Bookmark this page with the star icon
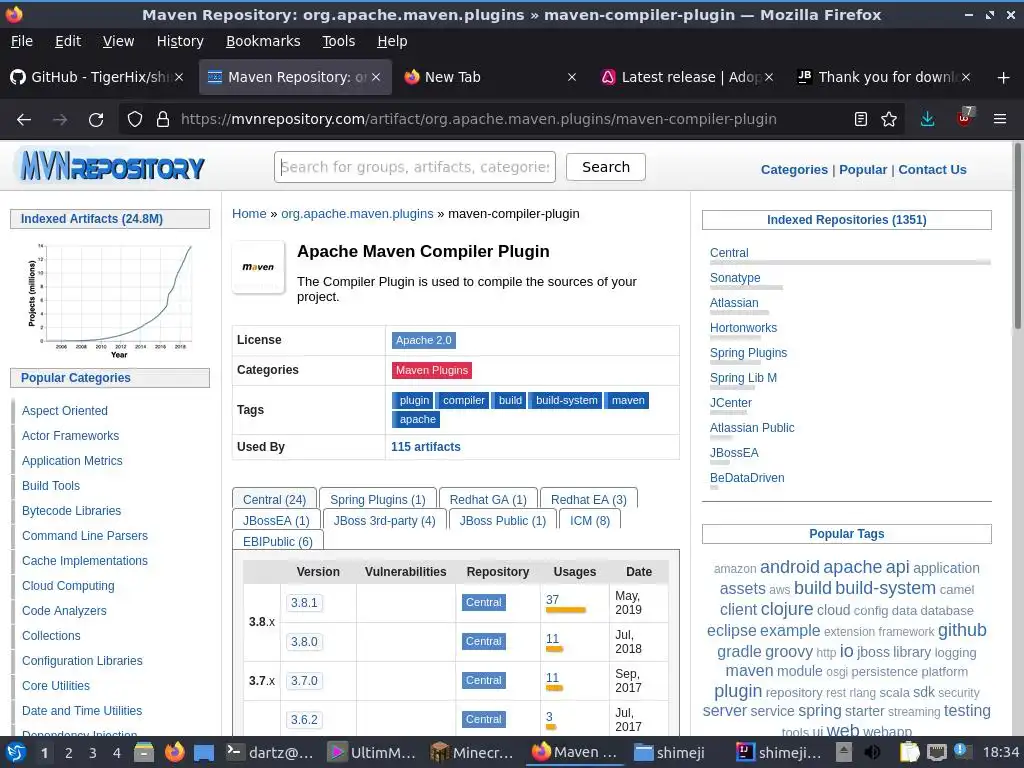The width and height of the screenshot is (1024, 768). pos(889,119)
